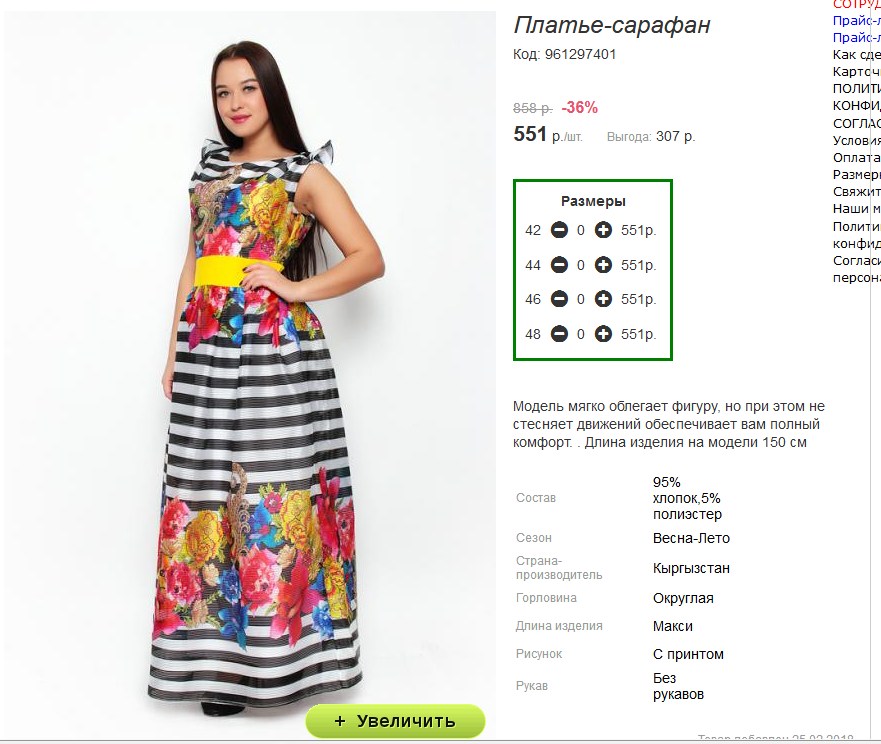
Task: Open the dress product photo
Action: [x=250, y=371]
